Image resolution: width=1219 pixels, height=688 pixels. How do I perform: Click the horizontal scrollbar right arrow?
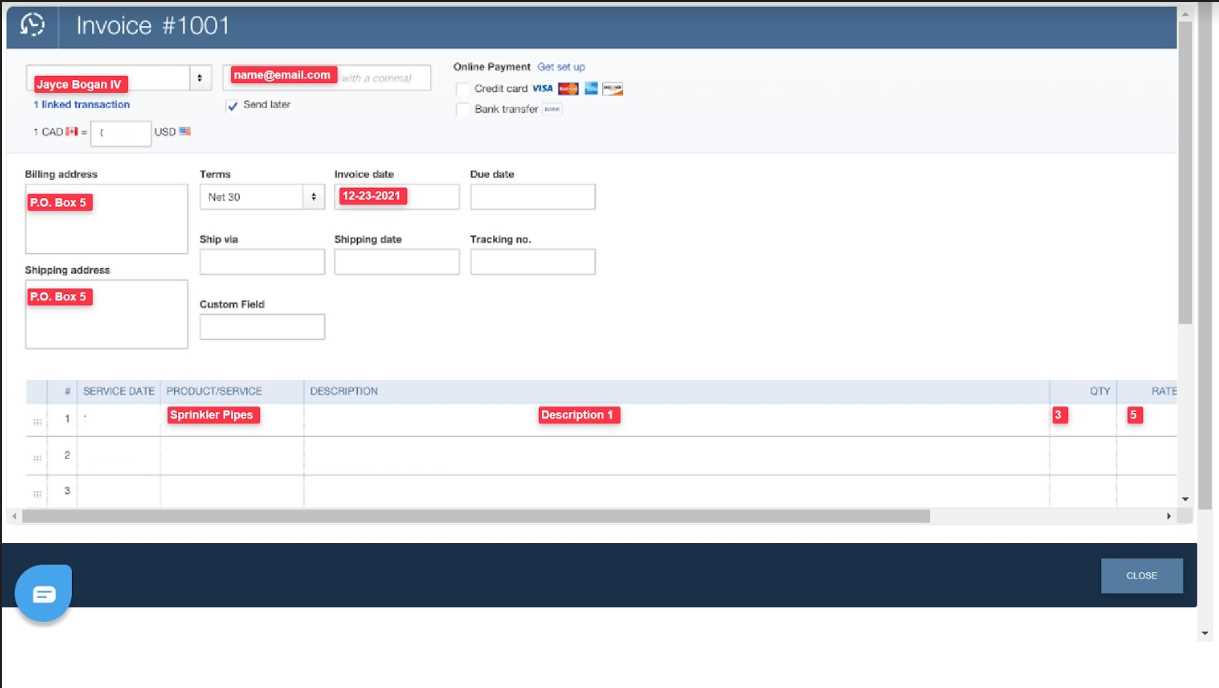click(1168, 516)
